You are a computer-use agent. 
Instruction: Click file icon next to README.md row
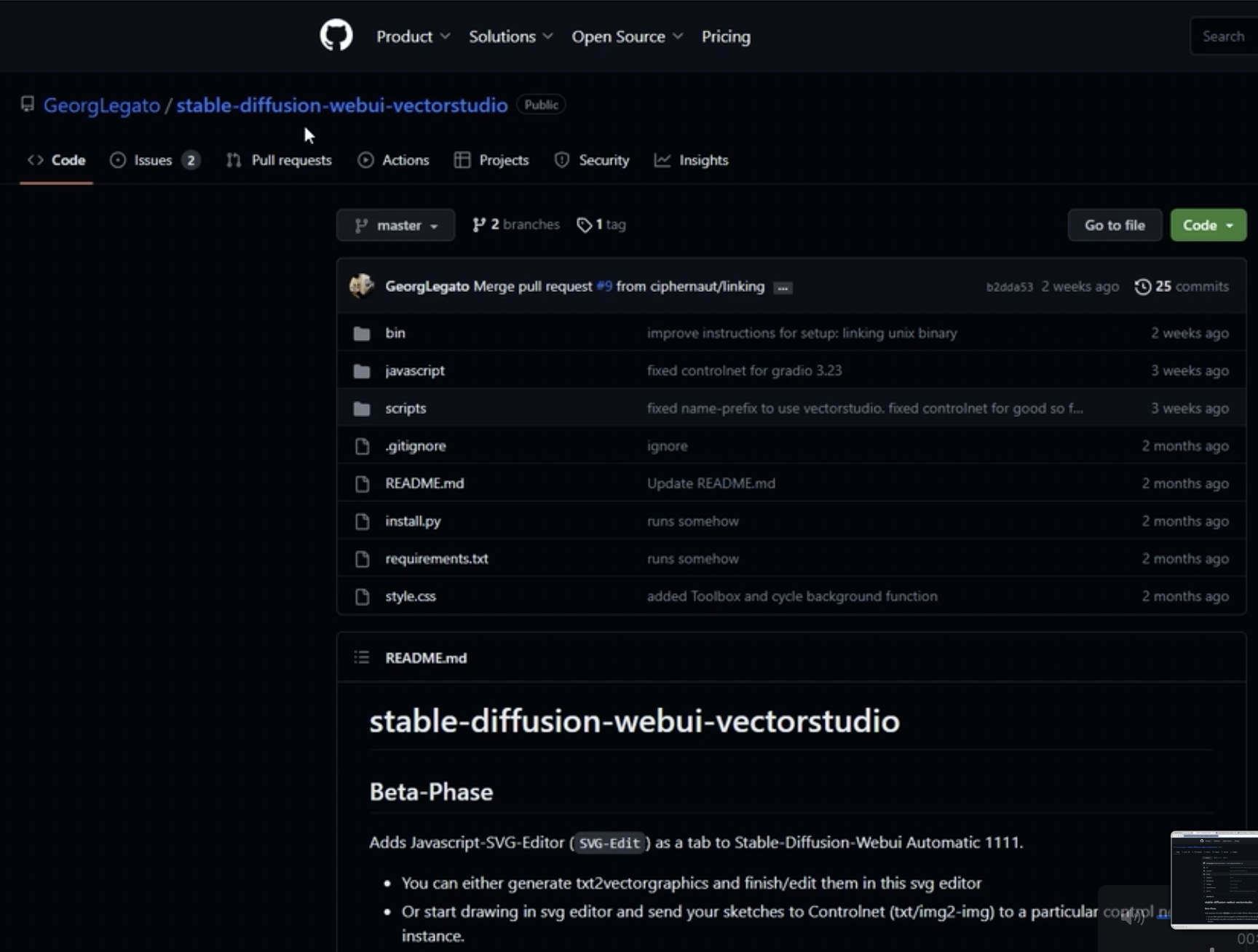(362, 484)
